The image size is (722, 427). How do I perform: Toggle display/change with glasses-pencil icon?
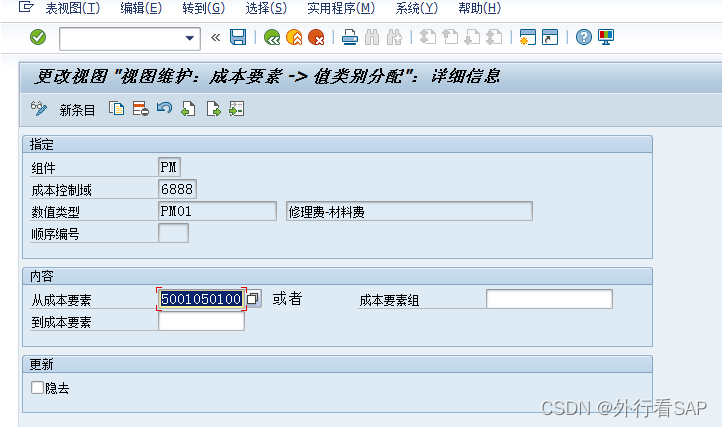(x=39, y=109)
